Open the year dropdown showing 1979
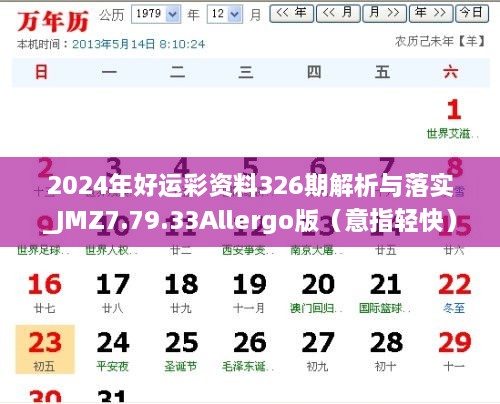Viewport: 500px width, 404px height. click(156, 14)
